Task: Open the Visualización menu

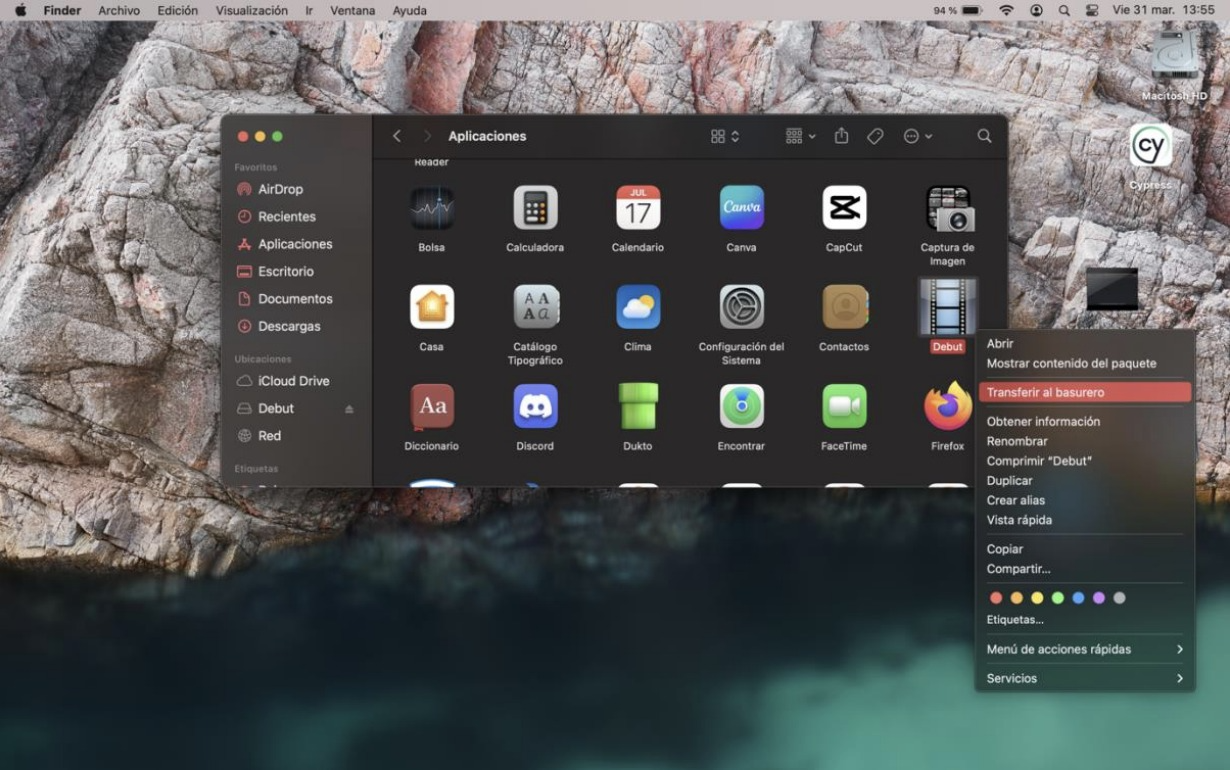Action: [252, 10]
